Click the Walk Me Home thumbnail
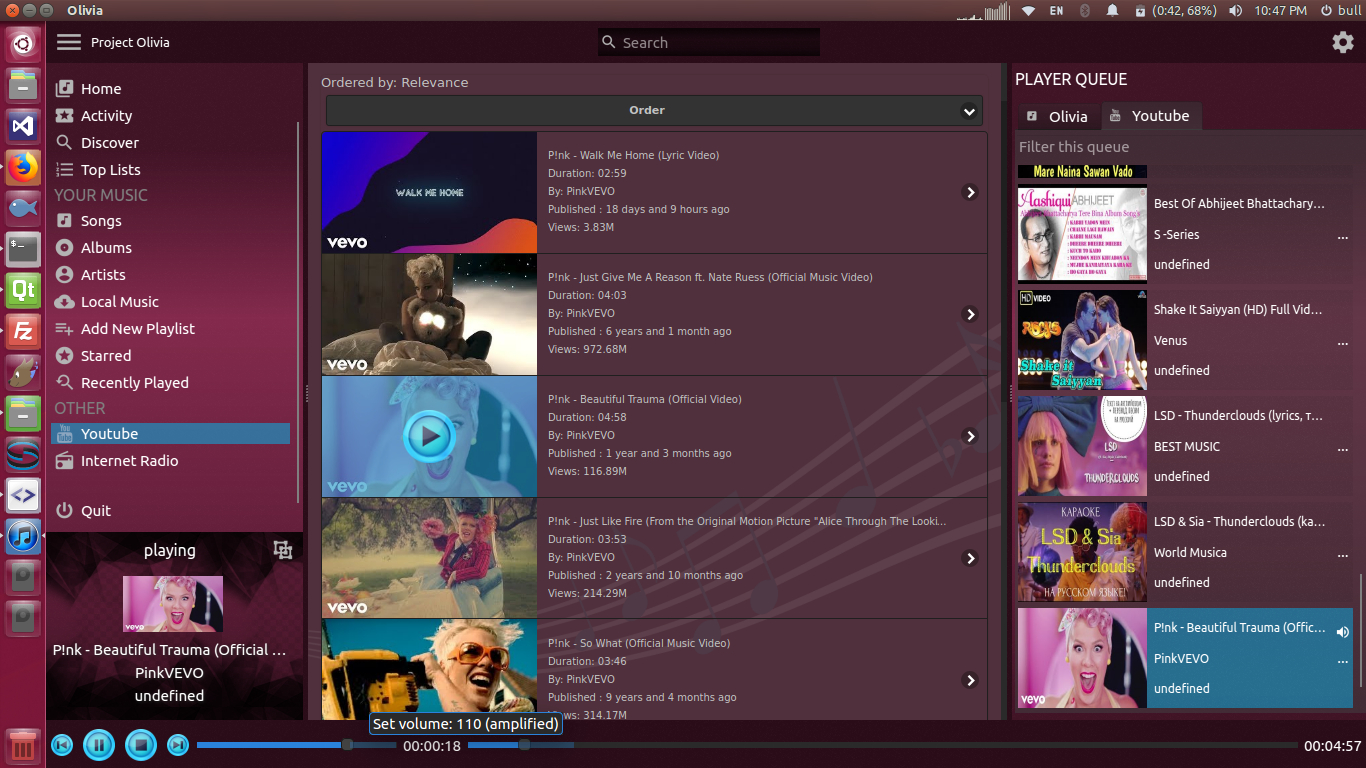This screenshot has height=768, width=1366. tap(429, 192)
